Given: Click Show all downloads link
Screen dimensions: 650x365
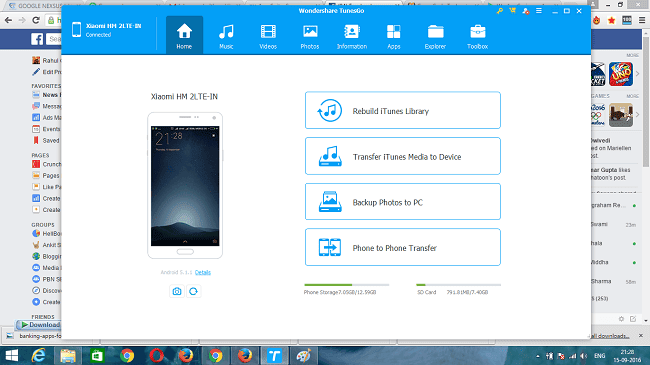Looking at the screenshot, I should (x=610, y=336).
